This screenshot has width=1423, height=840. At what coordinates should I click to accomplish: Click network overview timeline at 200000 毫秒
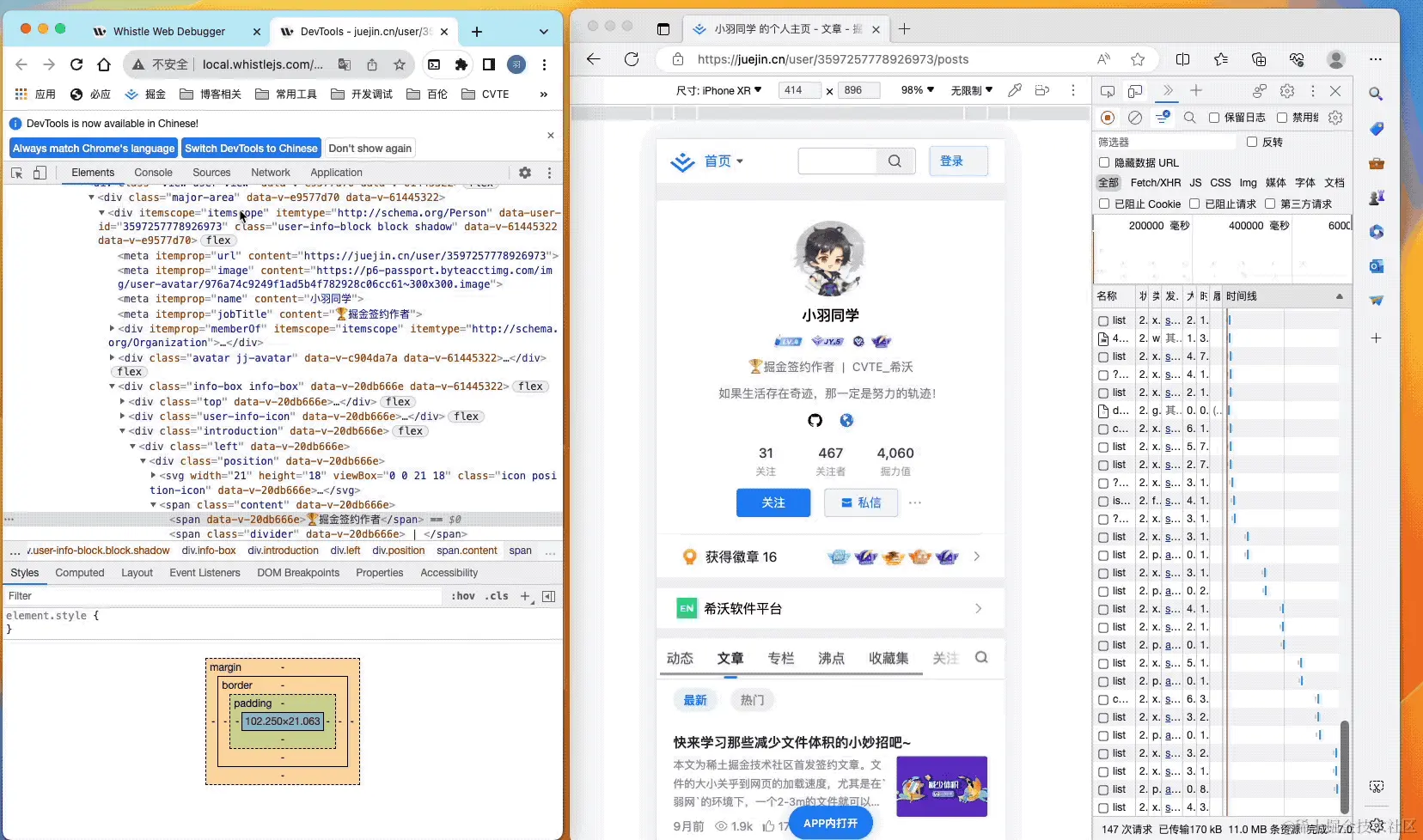point(1158,226)
